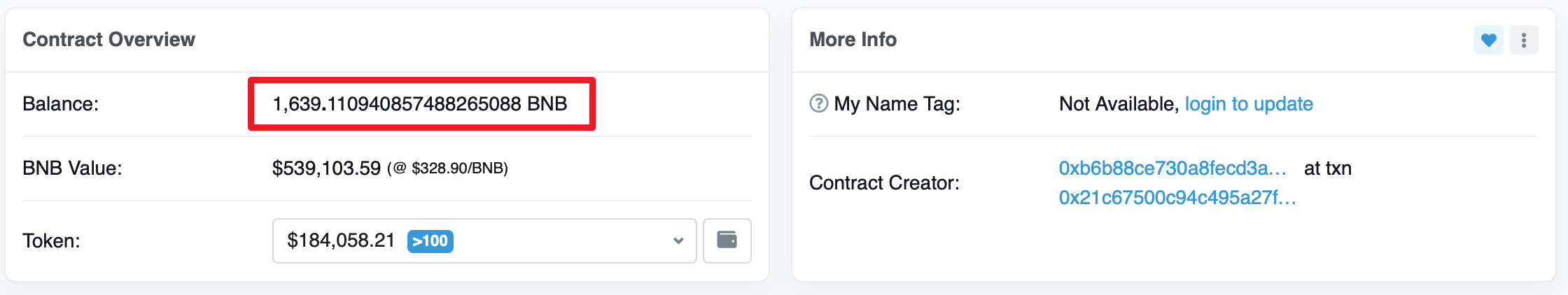Click the More Info panel heading
Image resolution: width=1568 pixels, height=295 pixels.
(853, 40)
